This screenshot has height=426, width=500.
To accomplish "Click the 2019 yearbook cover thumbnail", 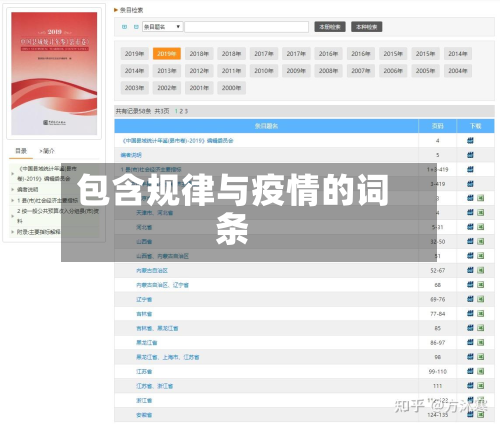I will click(54, 73).
